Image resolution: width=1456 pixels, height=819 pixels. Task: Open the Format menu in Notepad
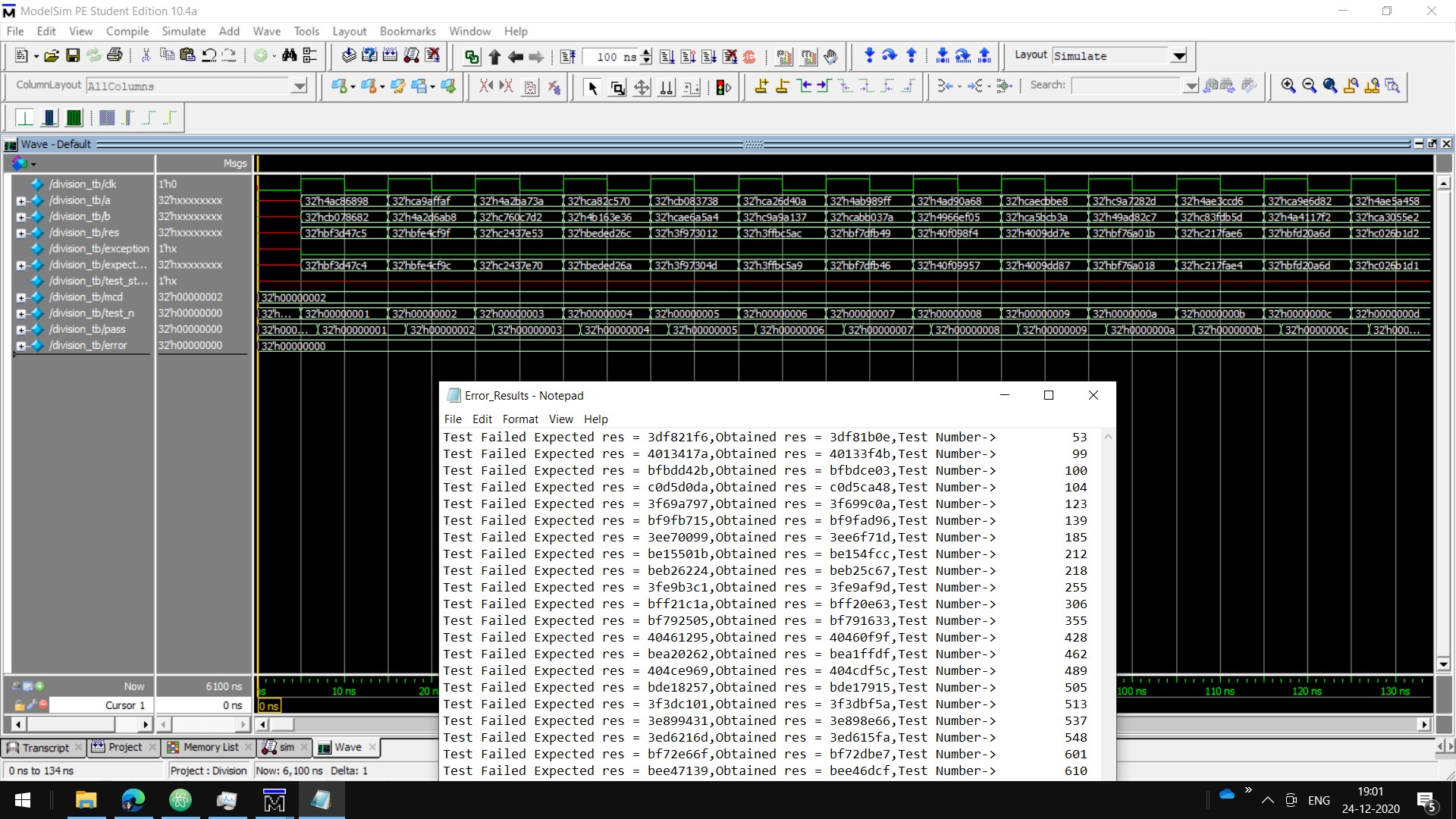tap(519, 419)
